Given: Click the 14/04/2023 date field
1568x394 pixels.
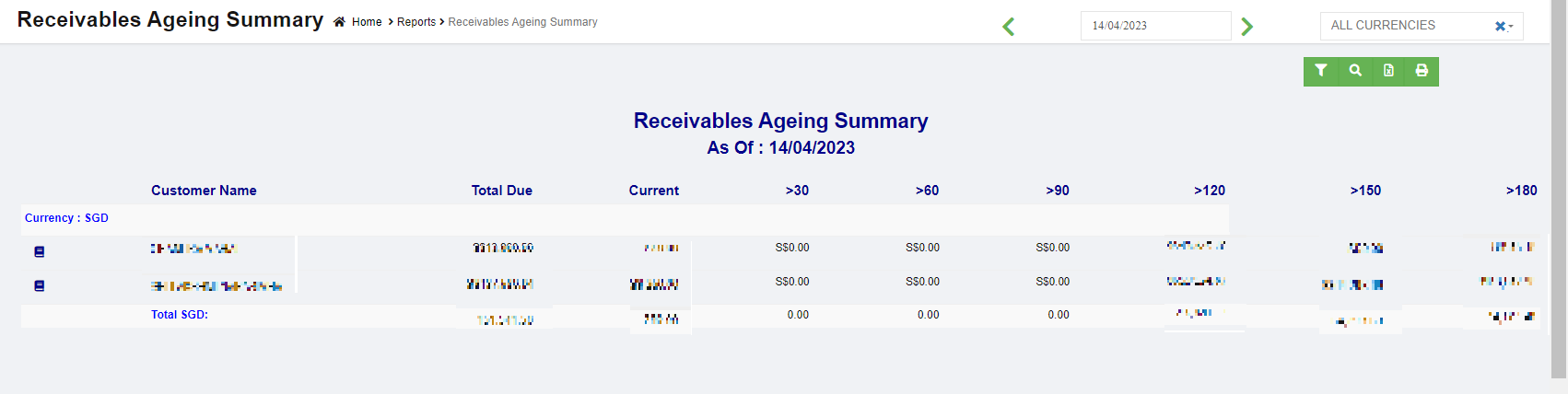Looking at the screenshot, I should [1155, 26].
